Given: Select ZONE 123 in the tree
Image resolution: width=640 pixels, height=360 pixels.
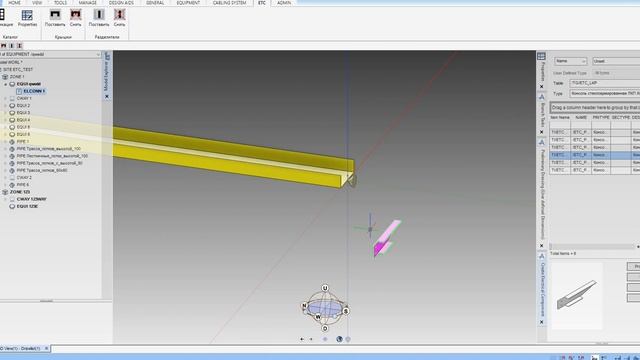Looking at the screenshot, I should pyautogui.click(x=20, y=192).
